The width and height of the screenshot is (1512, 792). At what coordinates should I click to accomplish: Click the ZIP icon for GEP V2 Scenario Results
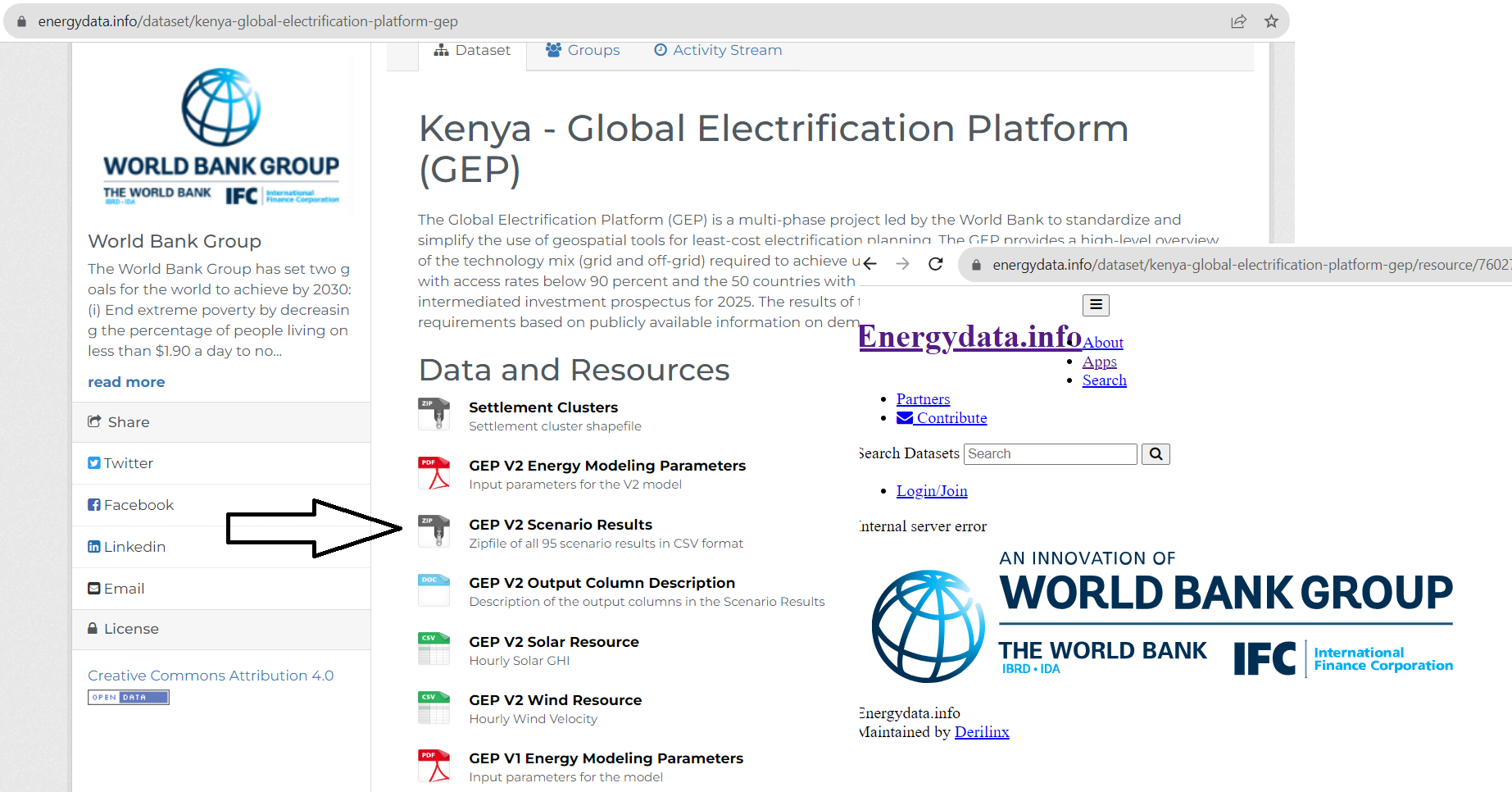coord(434,531)
